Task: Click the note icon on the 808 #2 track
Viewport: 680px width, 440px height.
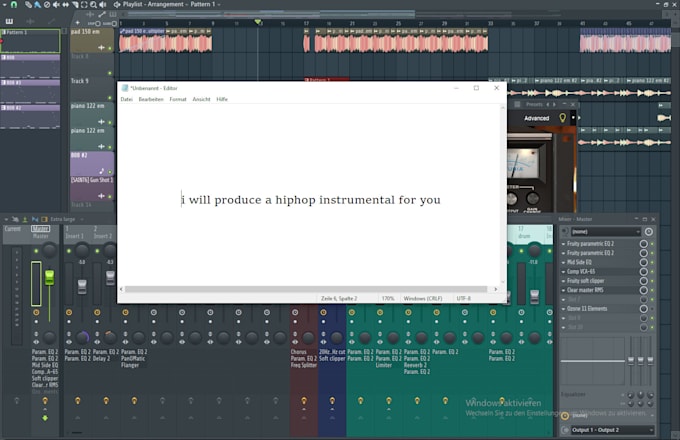Action: click(101, 171)
